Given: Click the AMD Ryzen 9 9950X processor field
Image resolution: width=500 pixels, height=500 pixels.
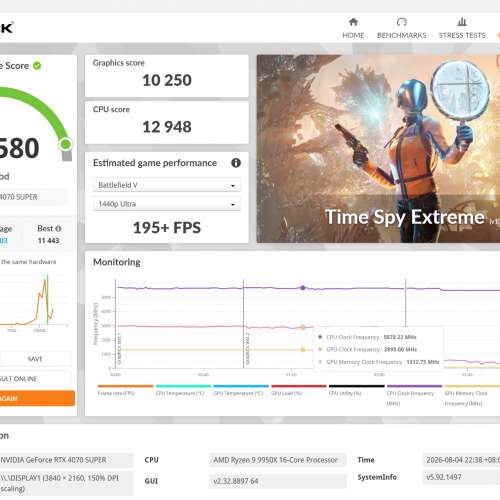Looking at the screenshot, I should click(x=277, y=460).
